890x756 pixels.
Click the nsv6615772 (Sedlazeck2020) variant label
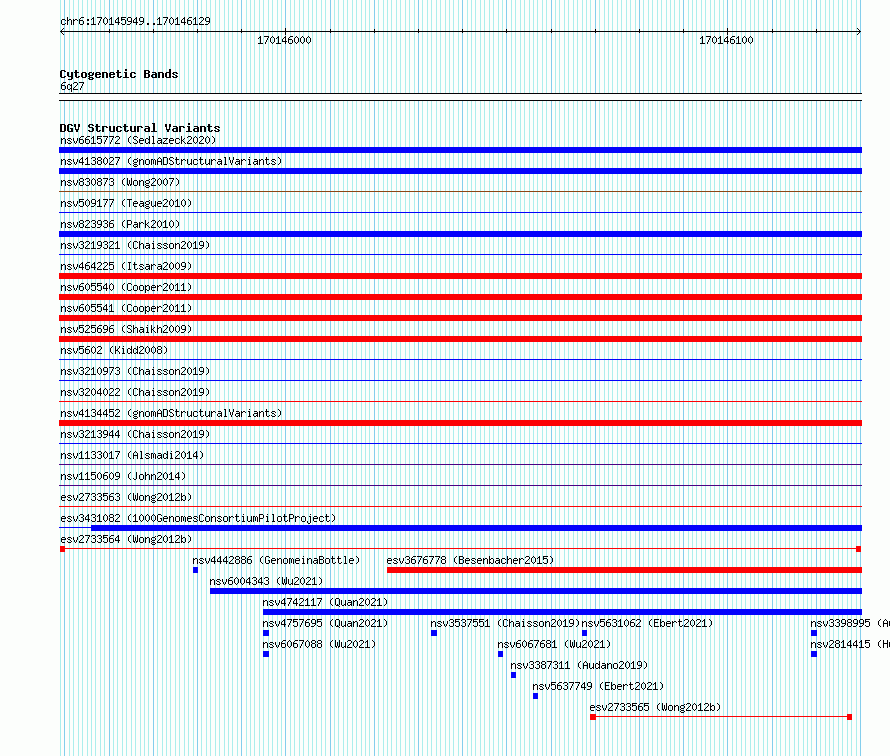(x=138, y=140)
